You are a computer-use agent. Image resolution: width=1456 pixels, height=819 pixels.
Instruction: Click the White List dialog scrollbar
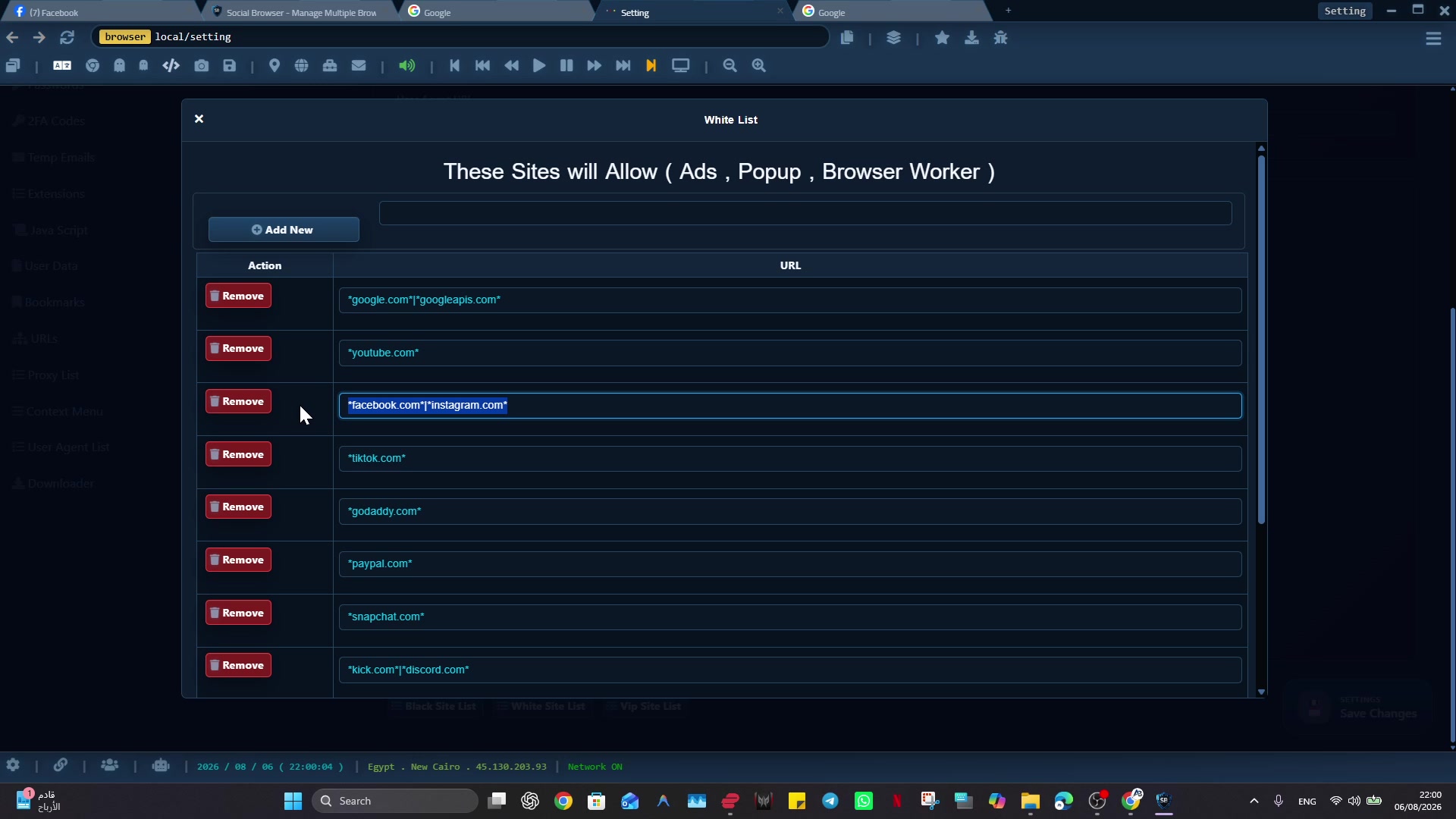pos(1261,340)
